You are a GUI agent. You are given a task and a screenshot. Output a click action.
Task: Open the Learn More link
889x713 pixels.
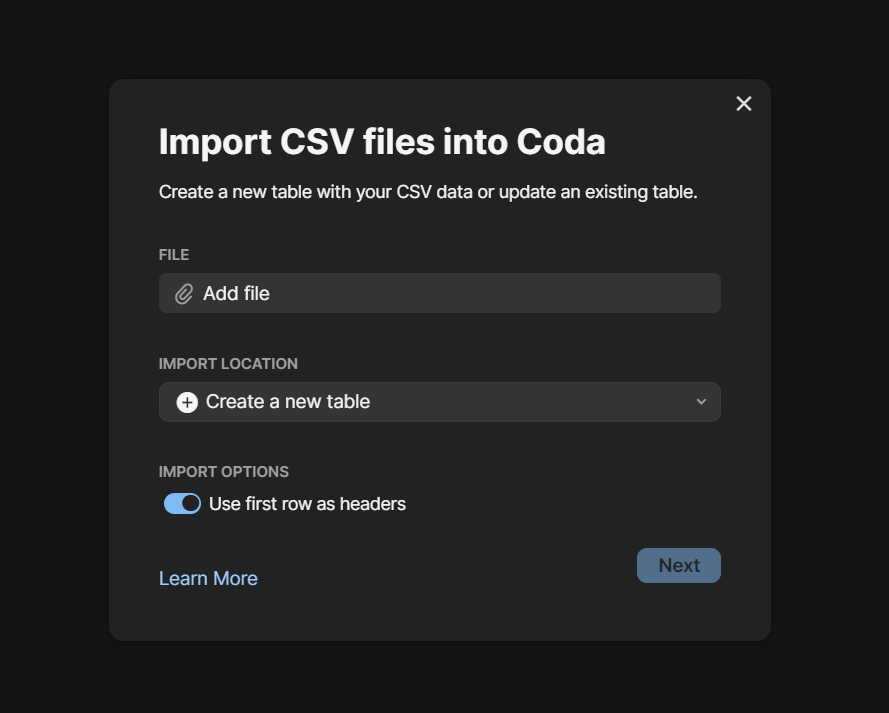pyautogui.click(x=208, y=578)
